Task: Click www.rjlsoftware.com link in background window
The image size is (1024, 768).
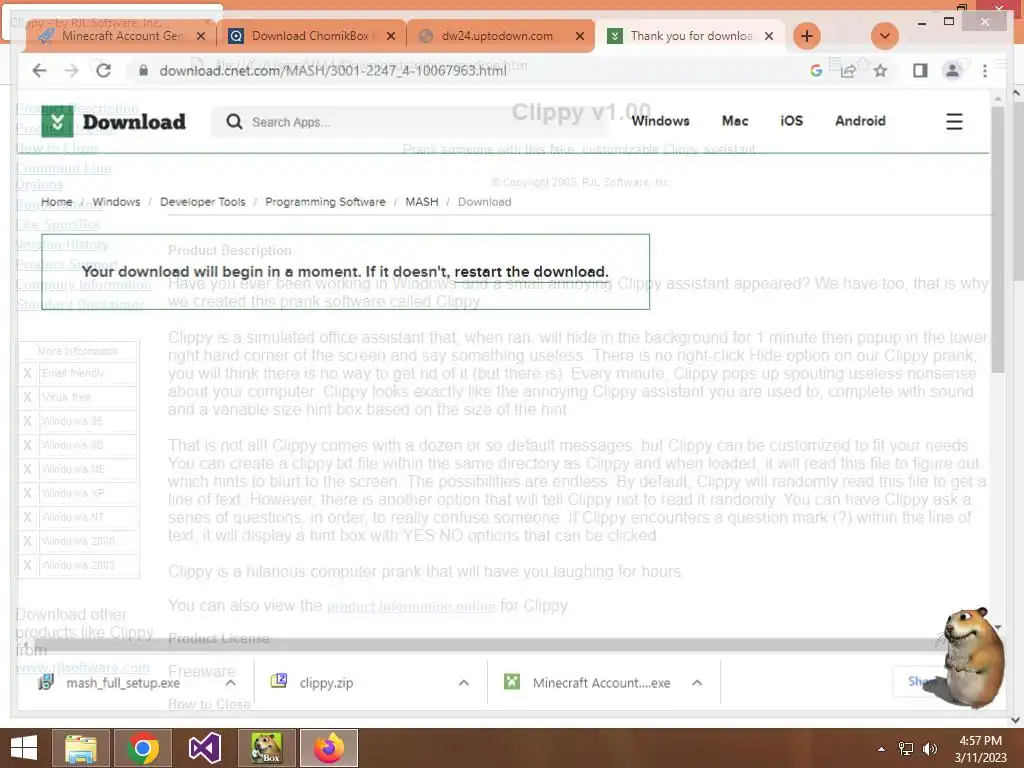Action: coord(82,667)
